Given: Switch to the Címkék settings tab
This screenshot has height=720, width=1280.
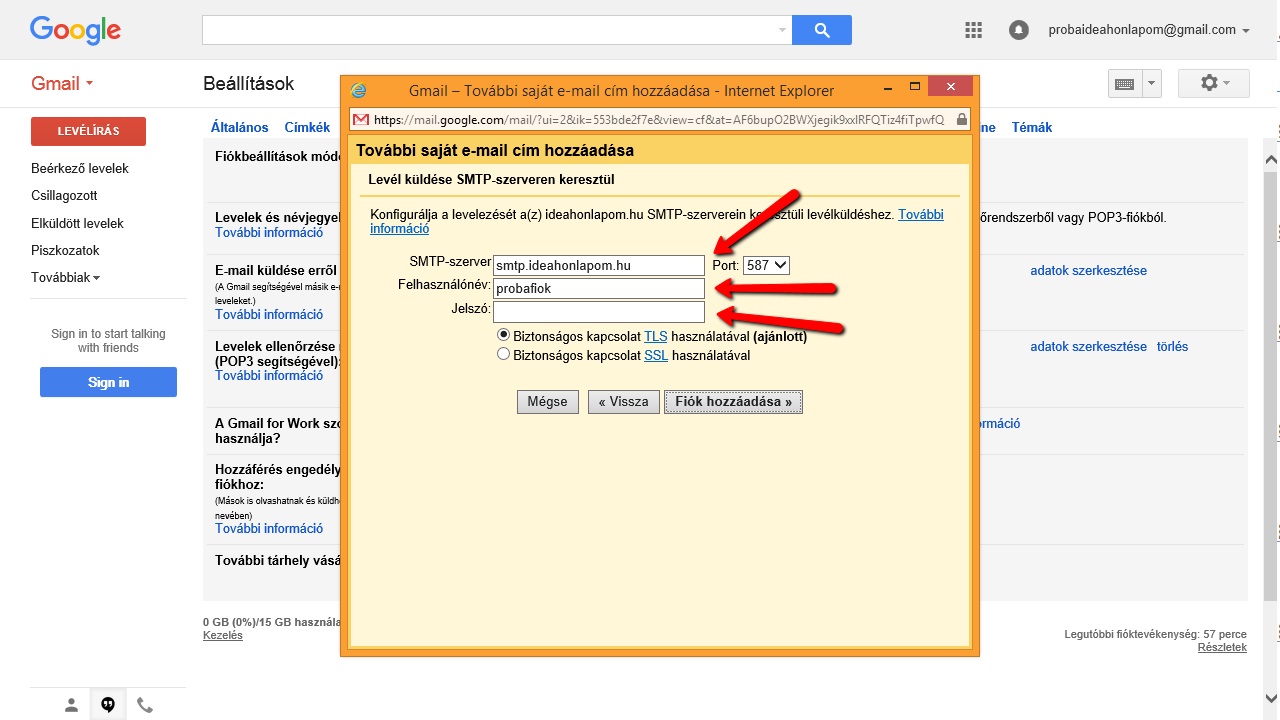Looking at the screenshot, I should click(307, 127).
